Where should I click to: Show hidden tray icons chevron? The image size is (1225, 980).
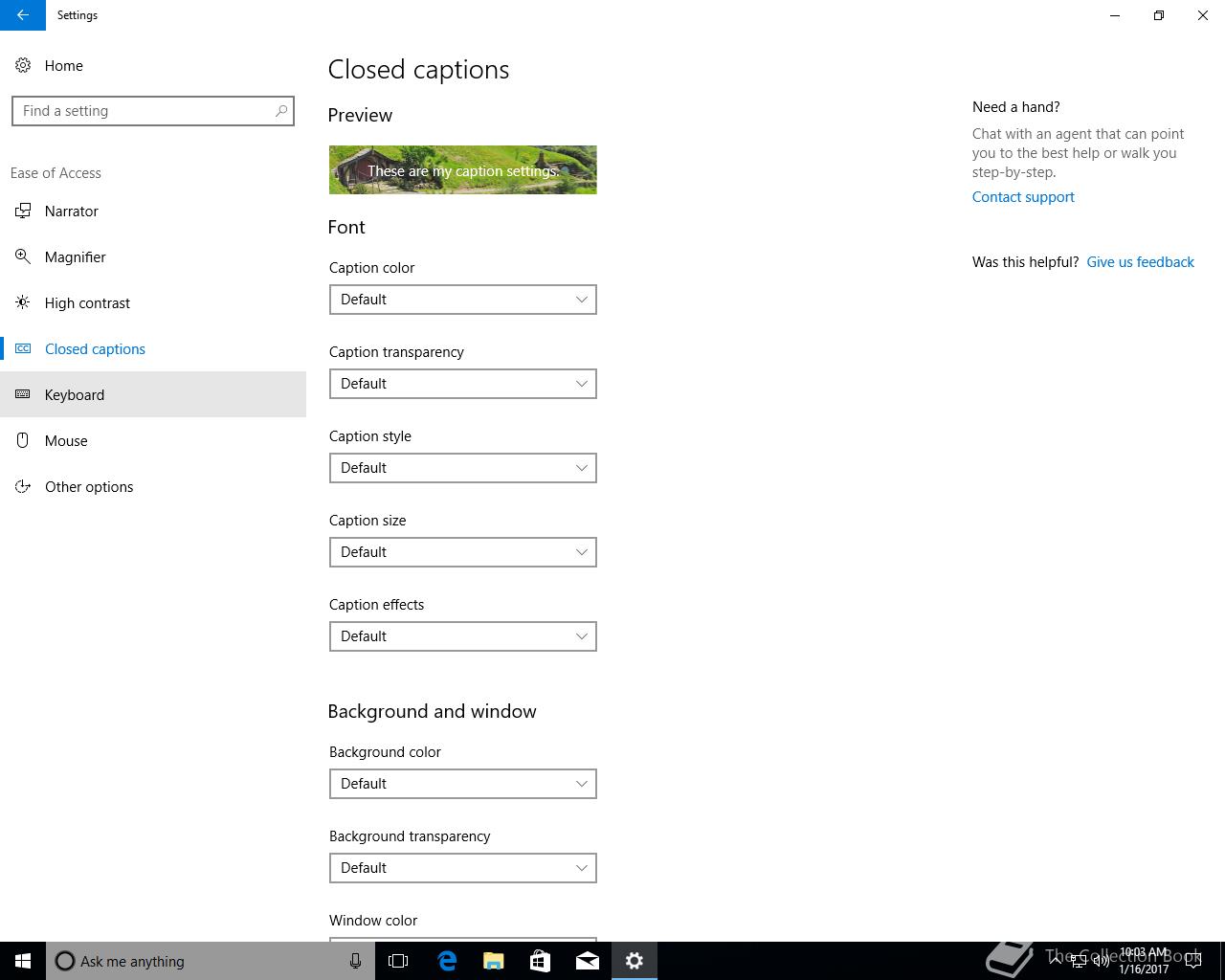(1055, 960)
